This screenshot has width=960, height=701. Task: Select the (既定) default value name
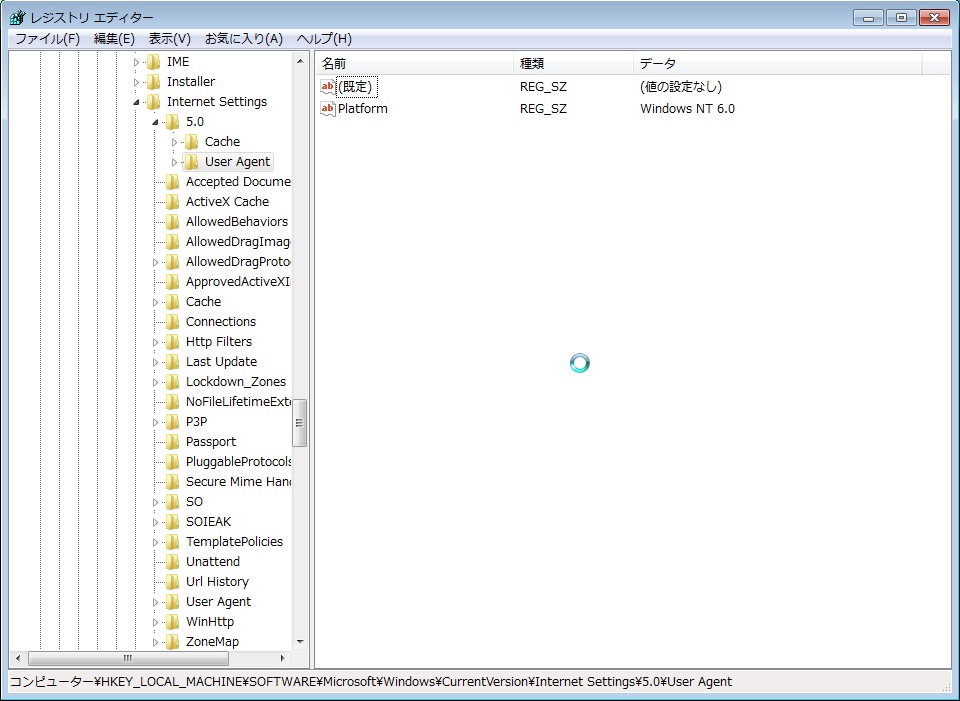pos(355,86)
